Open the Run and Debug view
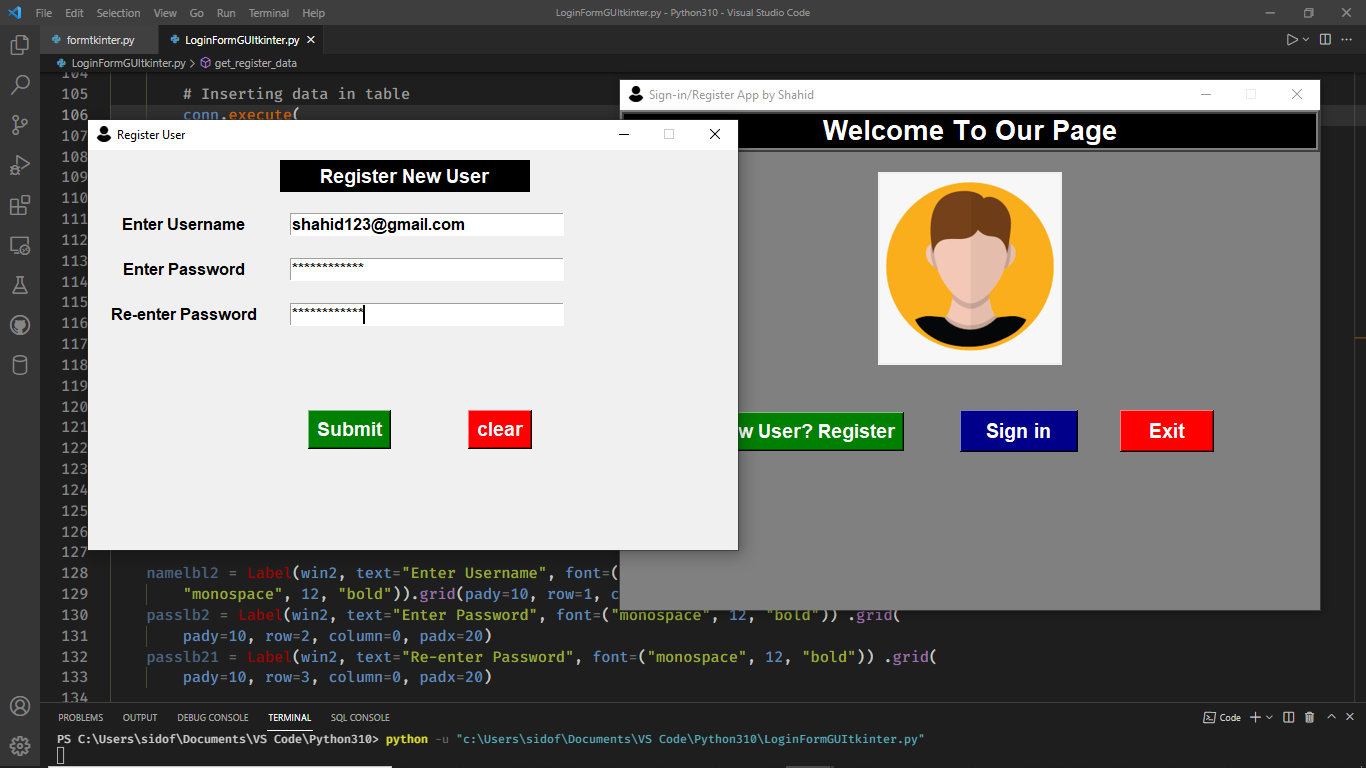The width and height of the screenshot is (1366, 768). [20, 165]
